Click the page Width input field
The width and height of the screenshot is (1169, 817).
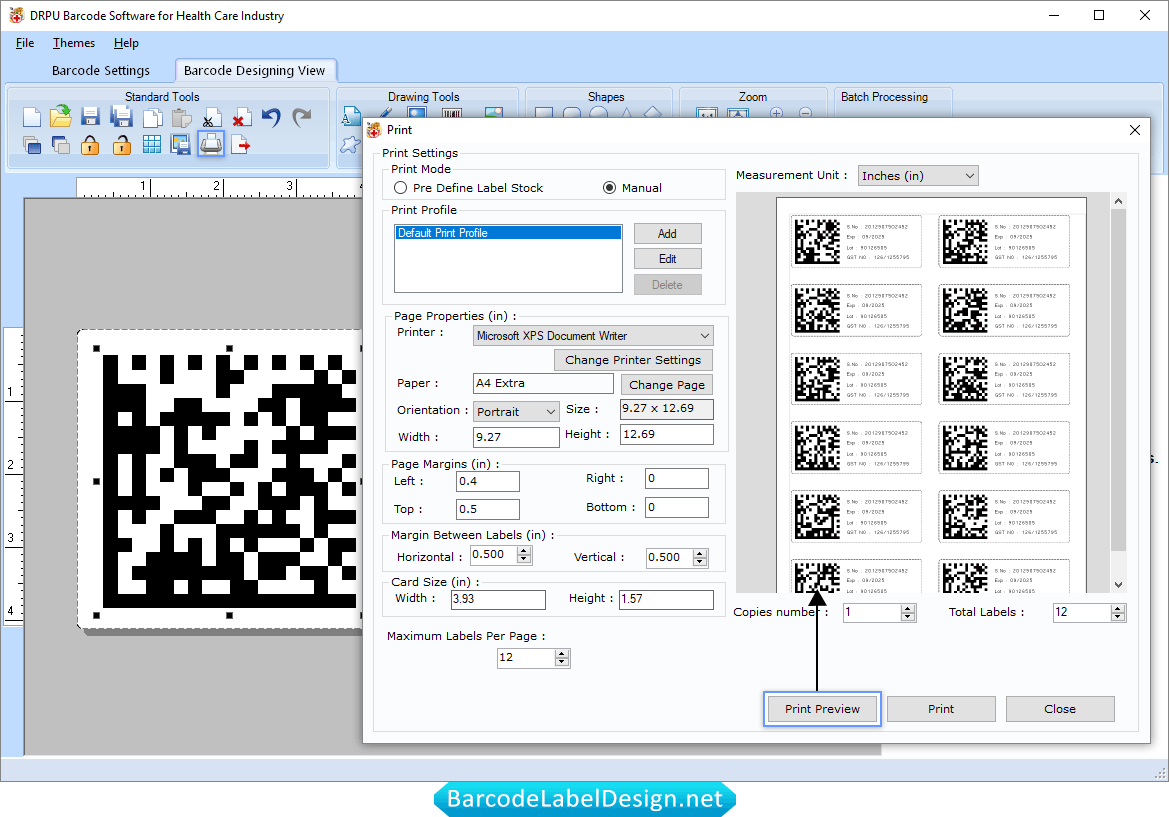[x=516, y=438]
